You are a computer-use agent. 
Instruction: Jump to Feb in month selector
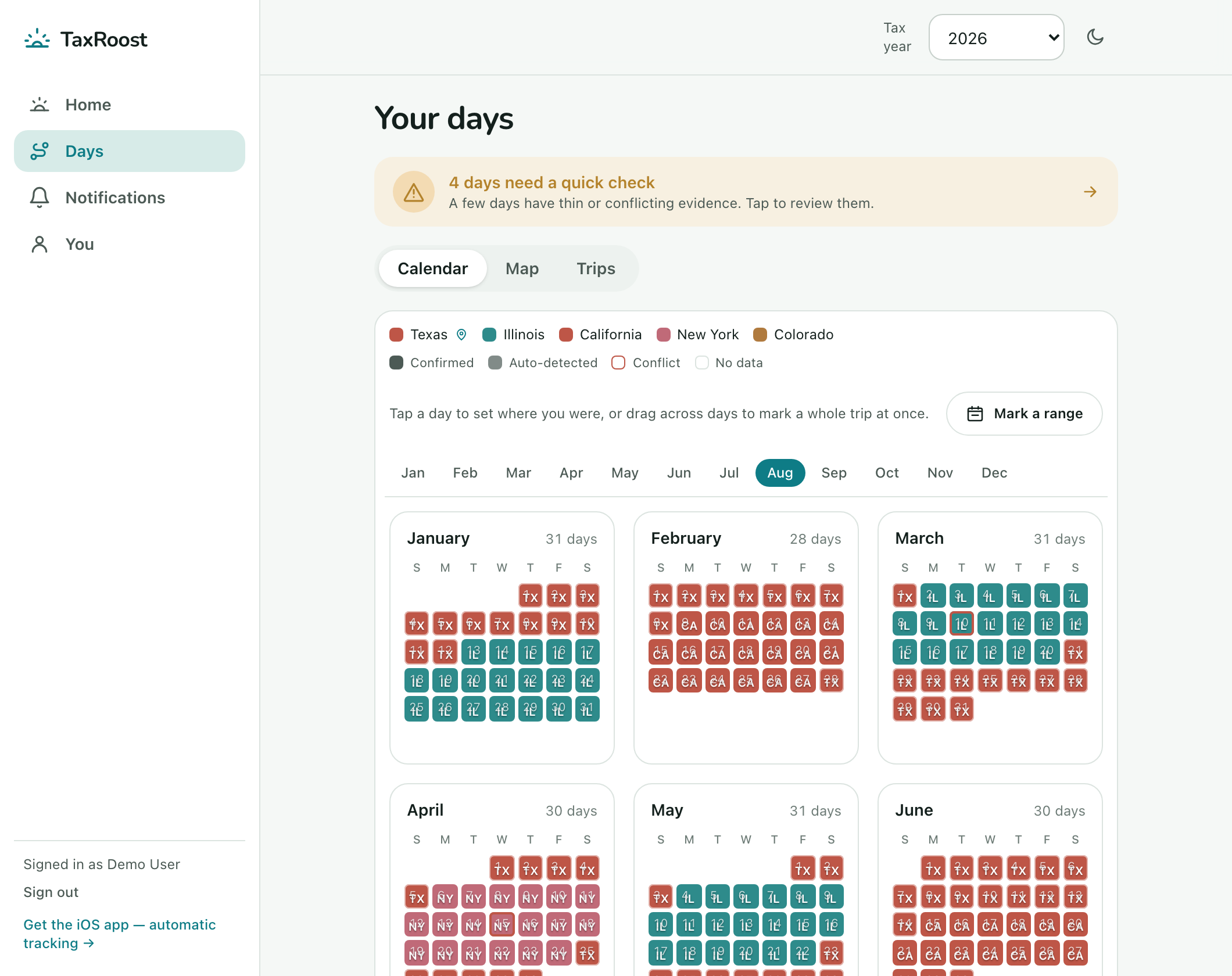pyautogui.click(x=465, y=473)
